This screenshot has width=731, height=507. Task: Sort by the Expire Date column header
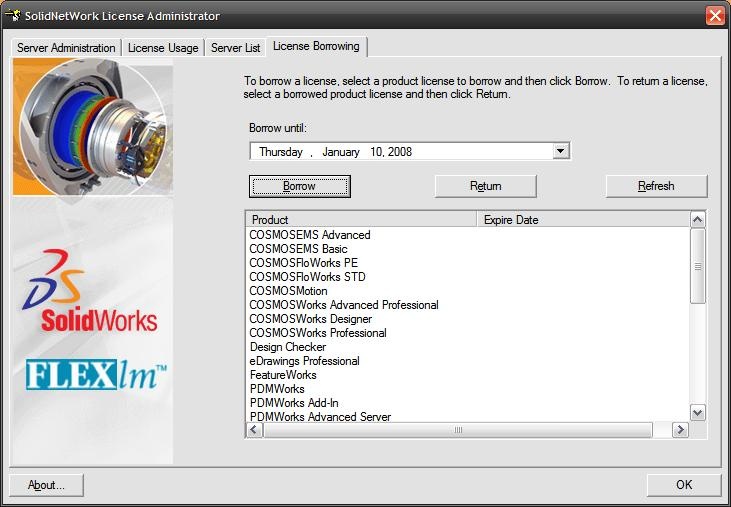[583, 219]
